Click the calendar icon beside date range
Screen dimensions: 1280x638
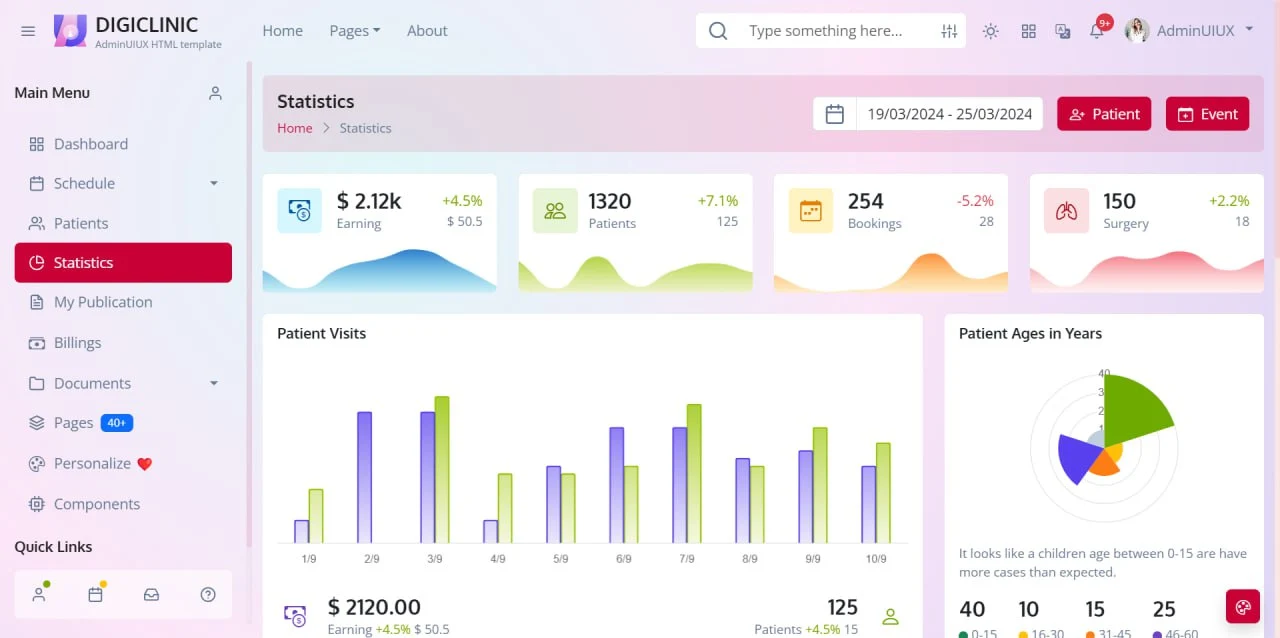coord(835,114)
